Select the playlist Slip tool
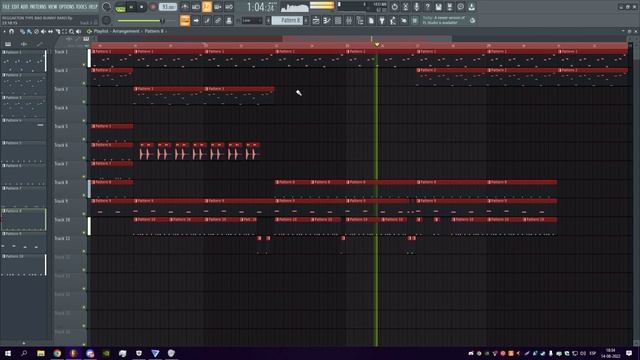The width and height of the screenshot is (640, 360). point(51,31)
